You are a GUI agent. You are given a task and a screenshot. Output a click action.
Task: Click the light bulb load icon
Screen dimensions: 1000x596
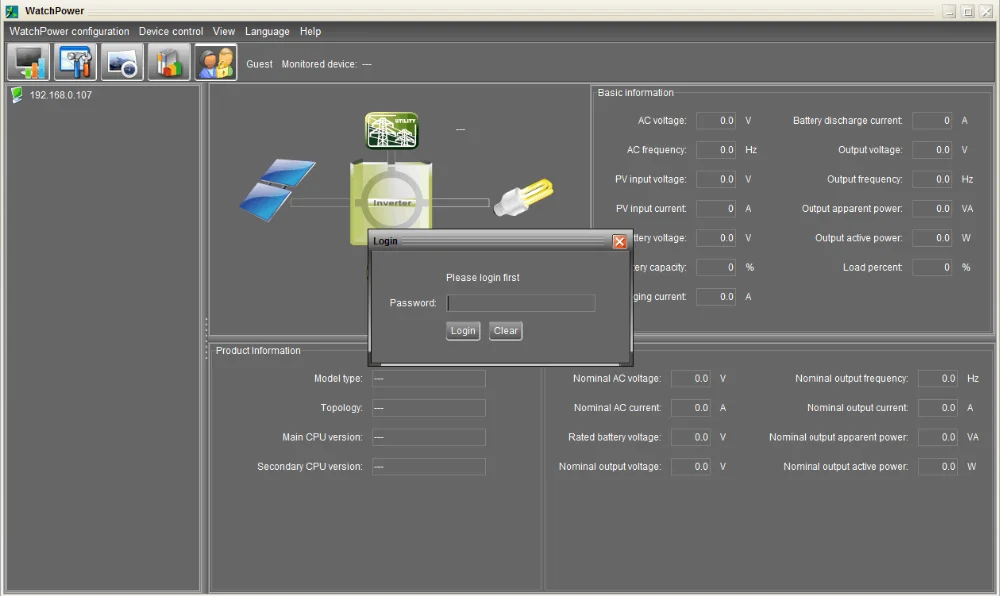[x=523, y=198]
